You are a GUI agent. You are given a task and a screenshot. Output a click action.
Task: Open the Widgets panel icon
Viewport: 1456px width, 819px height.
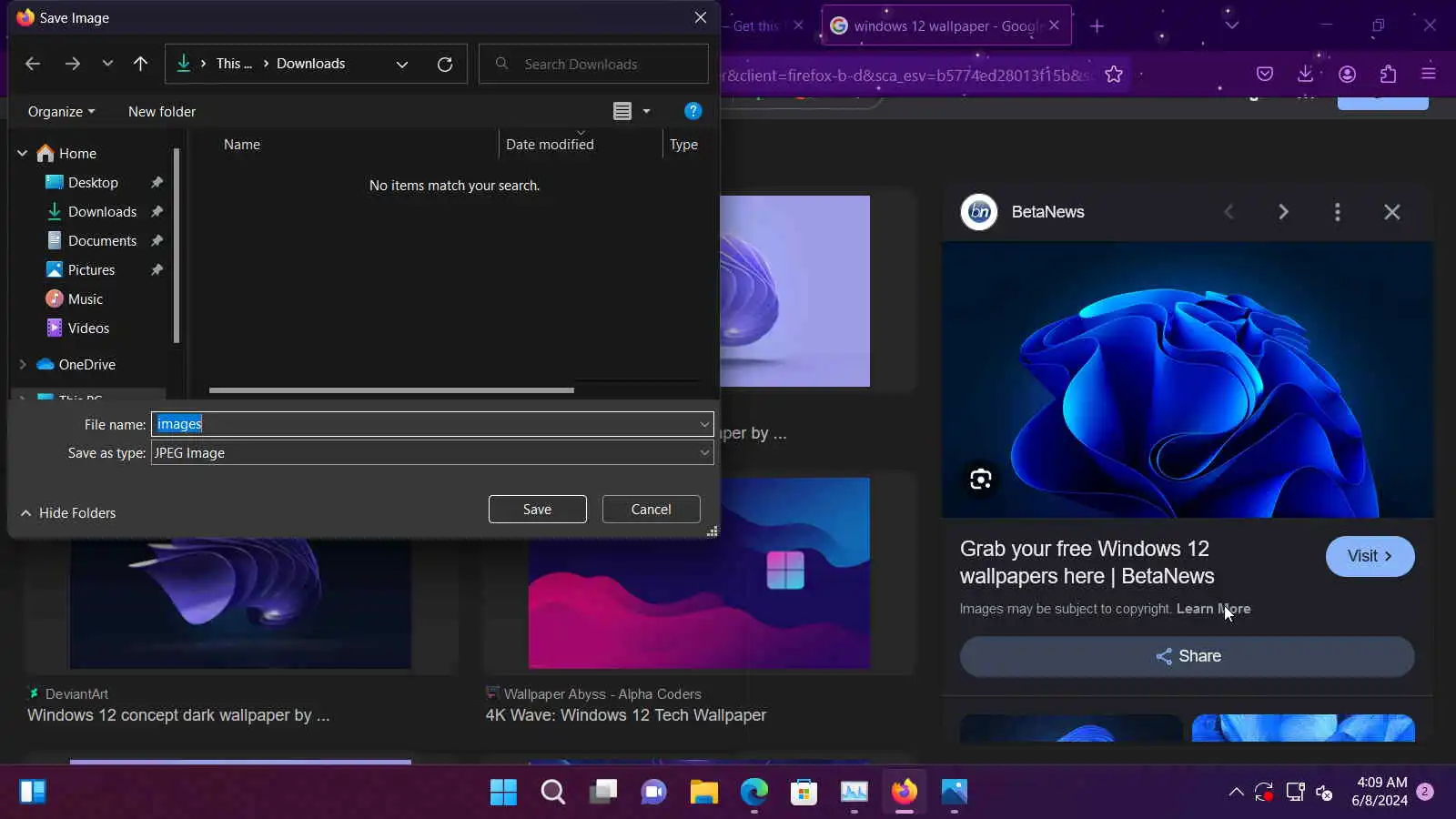33,792
